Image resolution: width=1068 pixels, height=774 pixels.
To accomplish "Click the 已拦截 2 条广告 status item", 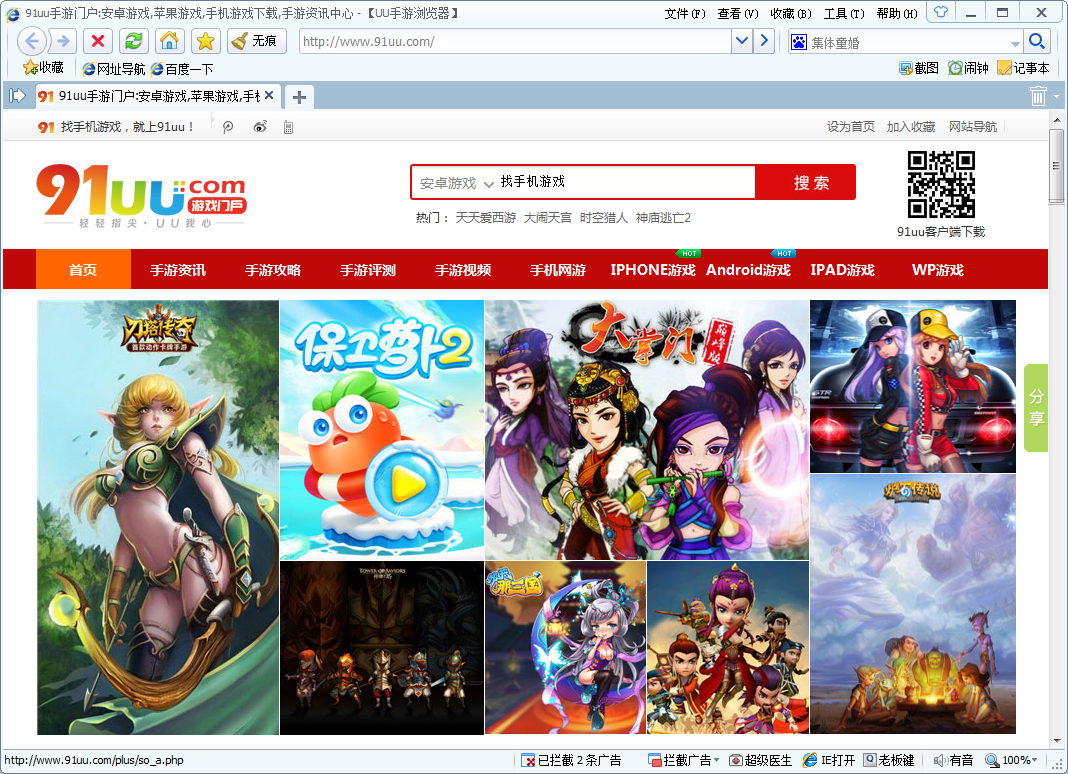I will coord(571,760).
